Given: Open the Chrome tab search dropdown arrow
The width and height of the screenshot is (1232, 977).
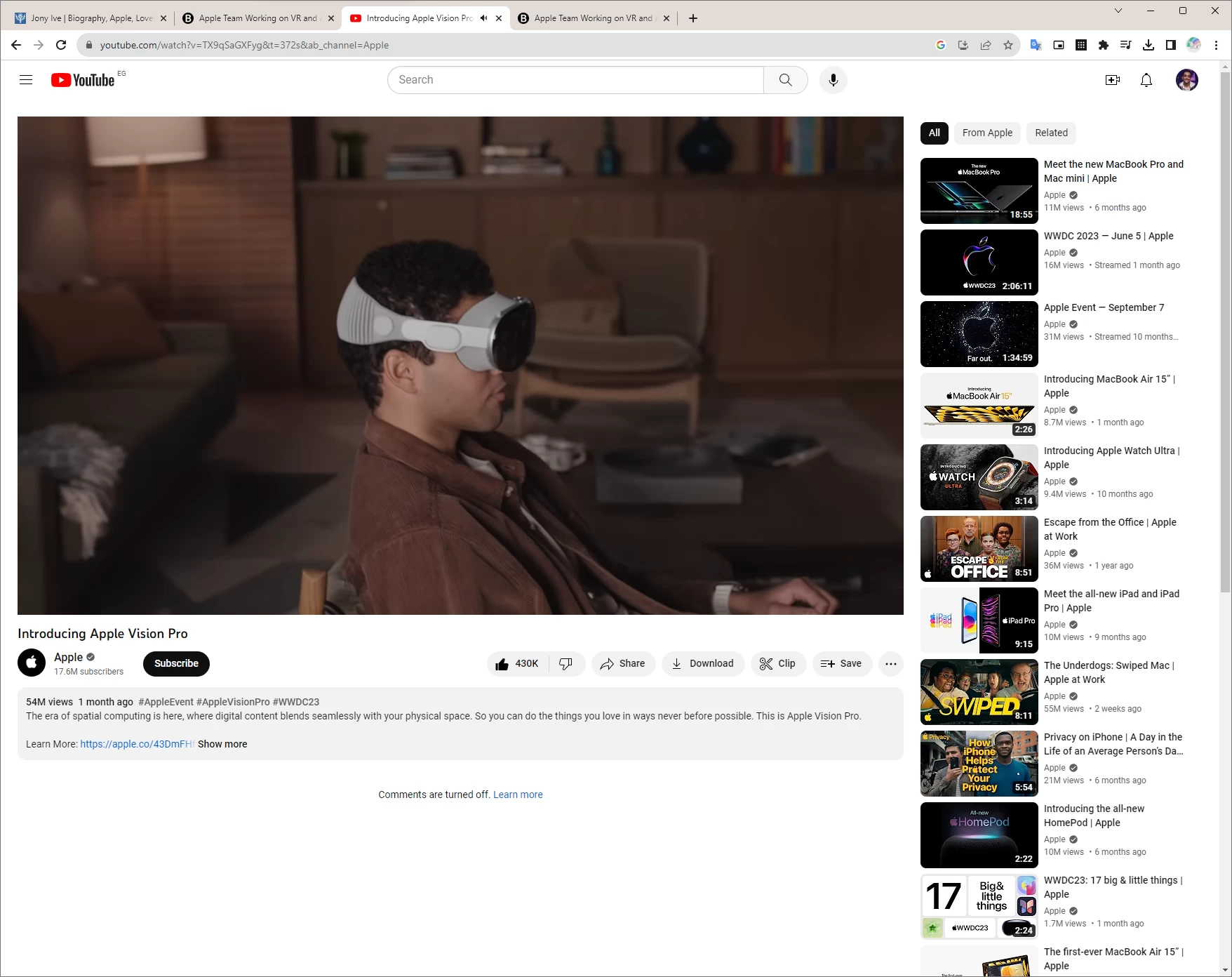Looking at the screenshot, I should pos(1118,11).
